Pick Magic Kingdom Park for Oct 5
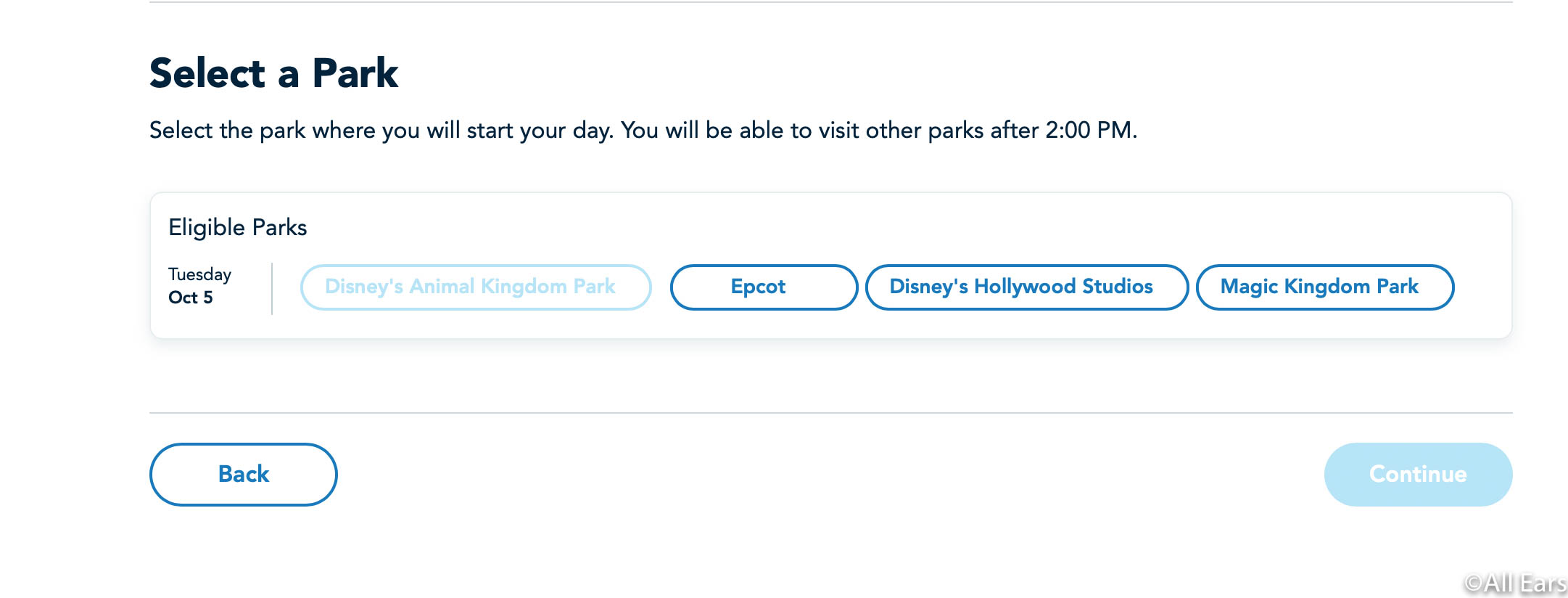The width and height of the screenshot is (1568, 598). pyautogui.click(x=1324, y=287)
